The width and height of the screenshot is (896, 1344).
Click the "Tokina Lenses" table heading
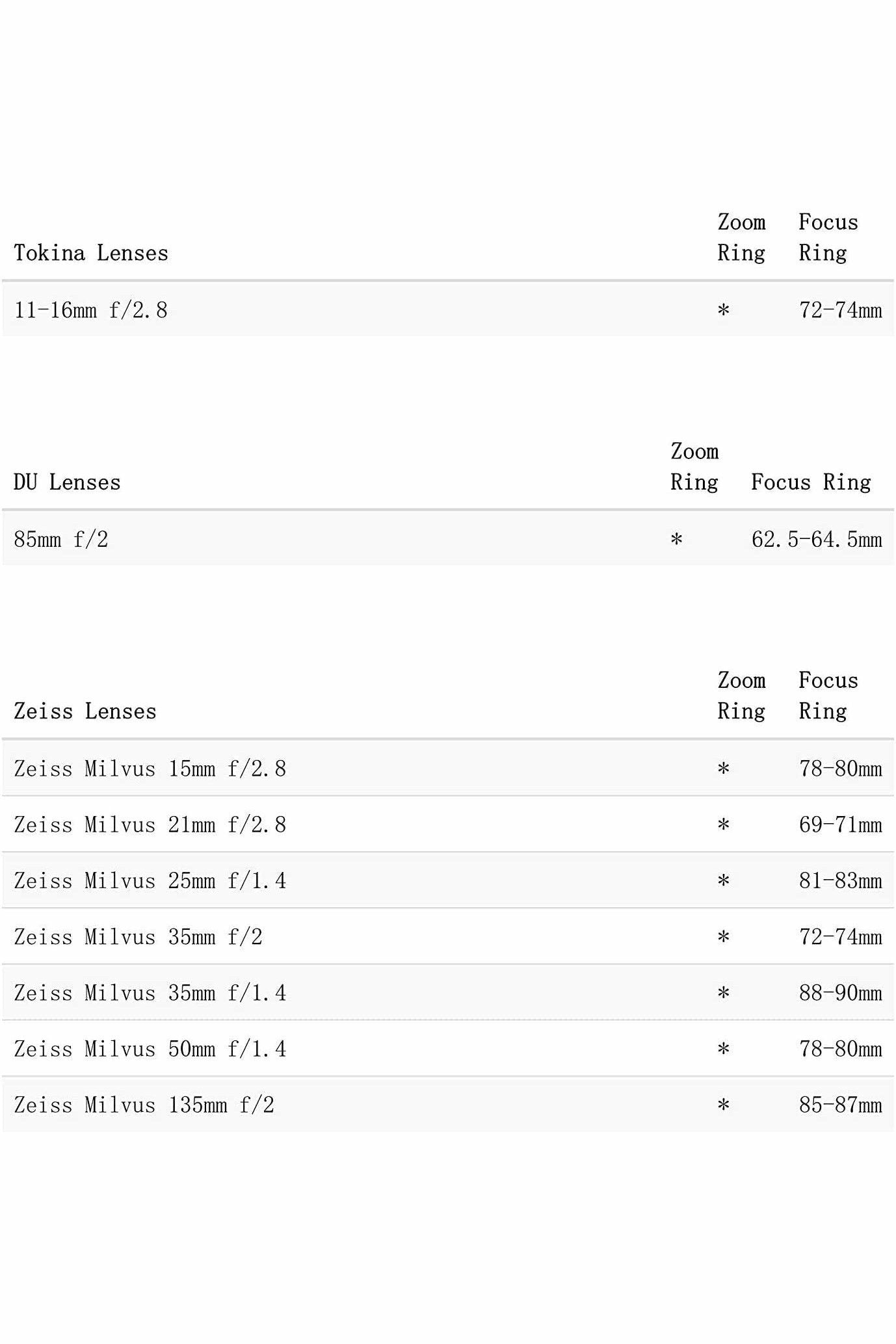coord(91,253)
